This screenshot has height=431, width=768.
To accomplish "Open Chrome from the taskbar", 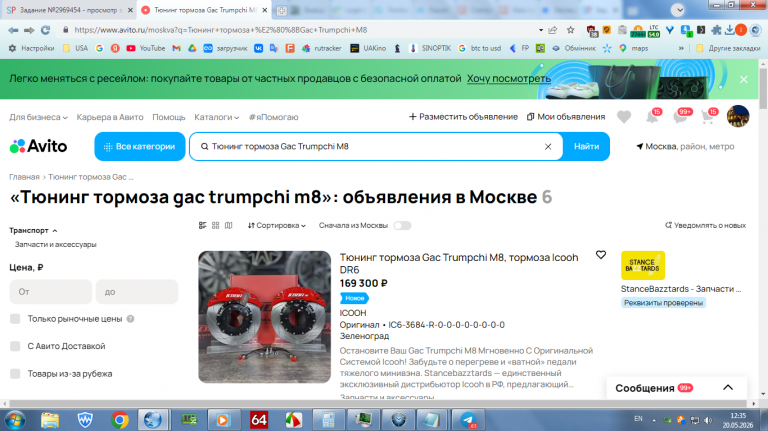I will (x=119, y=420).
